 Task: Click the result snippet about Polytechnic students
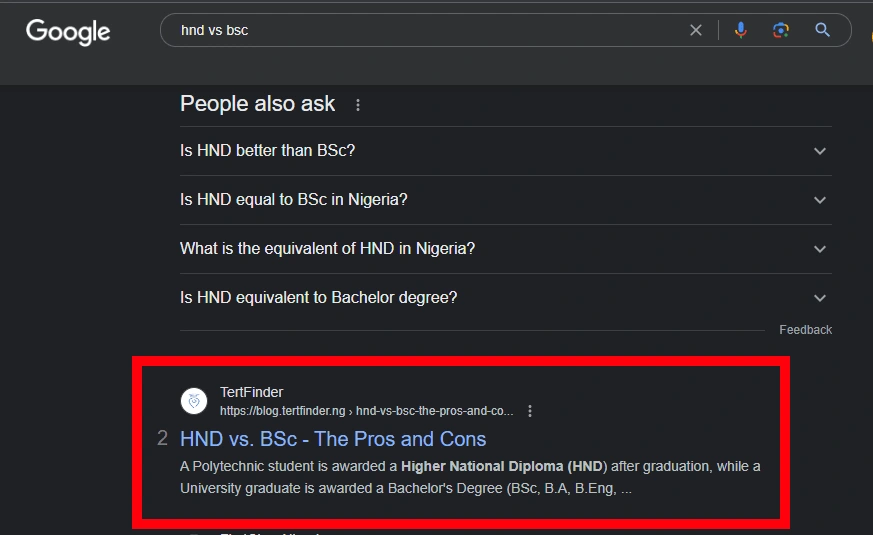click(x=470, y=477)
